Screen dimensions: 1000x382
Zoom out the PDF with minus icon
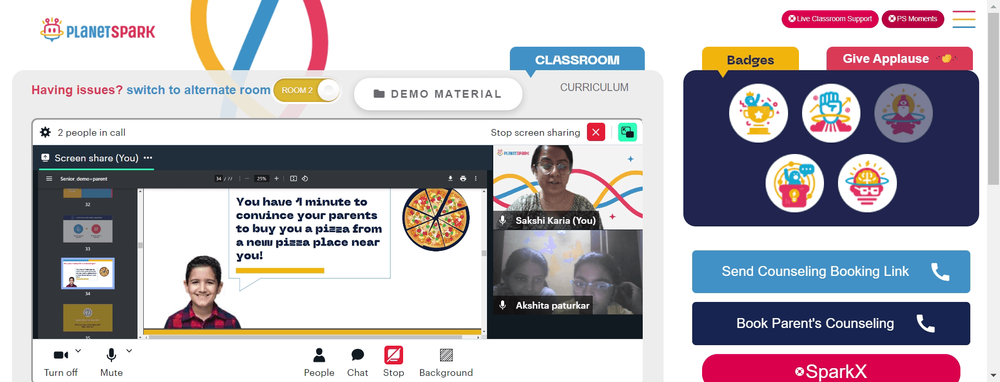pos(247,179)
